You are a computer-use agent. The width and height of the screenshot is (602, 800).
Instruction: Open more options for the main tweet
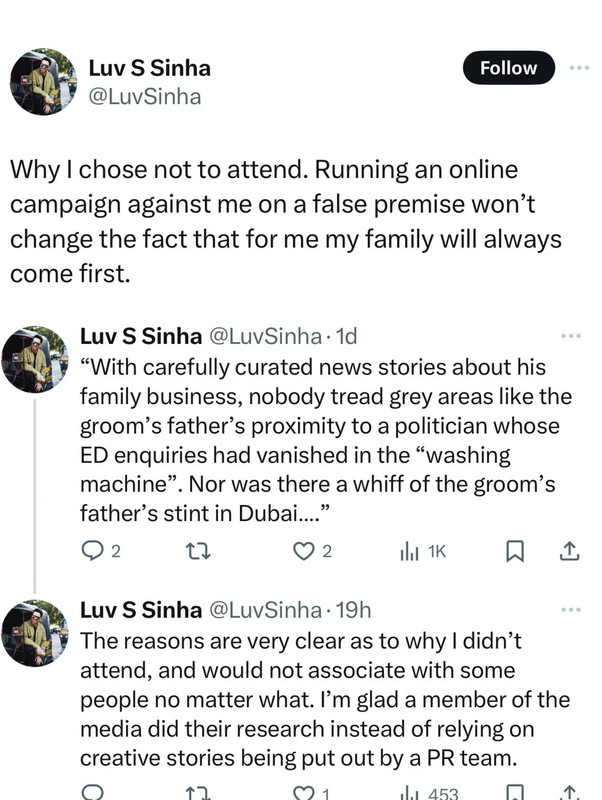pyautogui.click(x=579, y=68)
